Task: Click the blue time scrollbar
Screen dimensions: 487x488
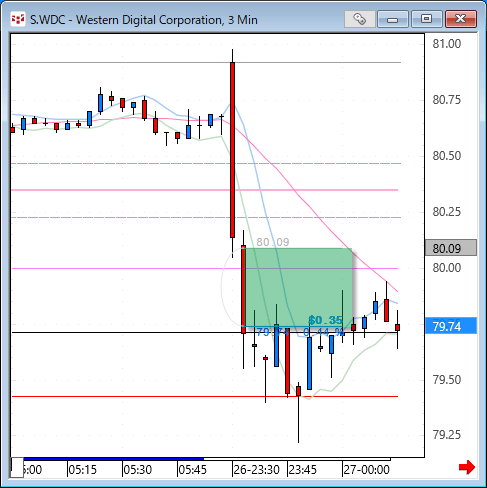Action: 114,459
